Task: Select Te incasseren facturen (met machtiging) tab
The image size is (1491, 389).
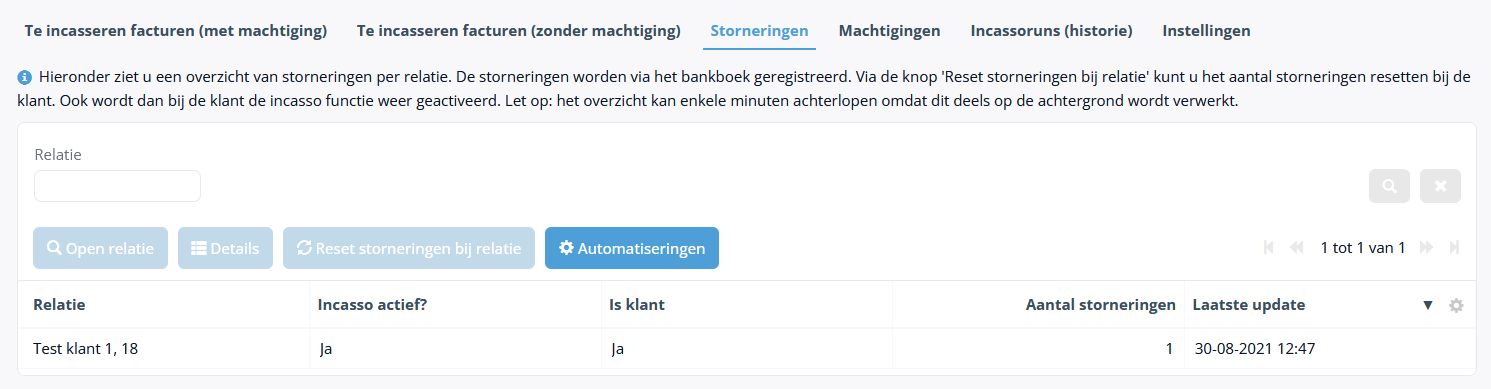Action: 176,31
